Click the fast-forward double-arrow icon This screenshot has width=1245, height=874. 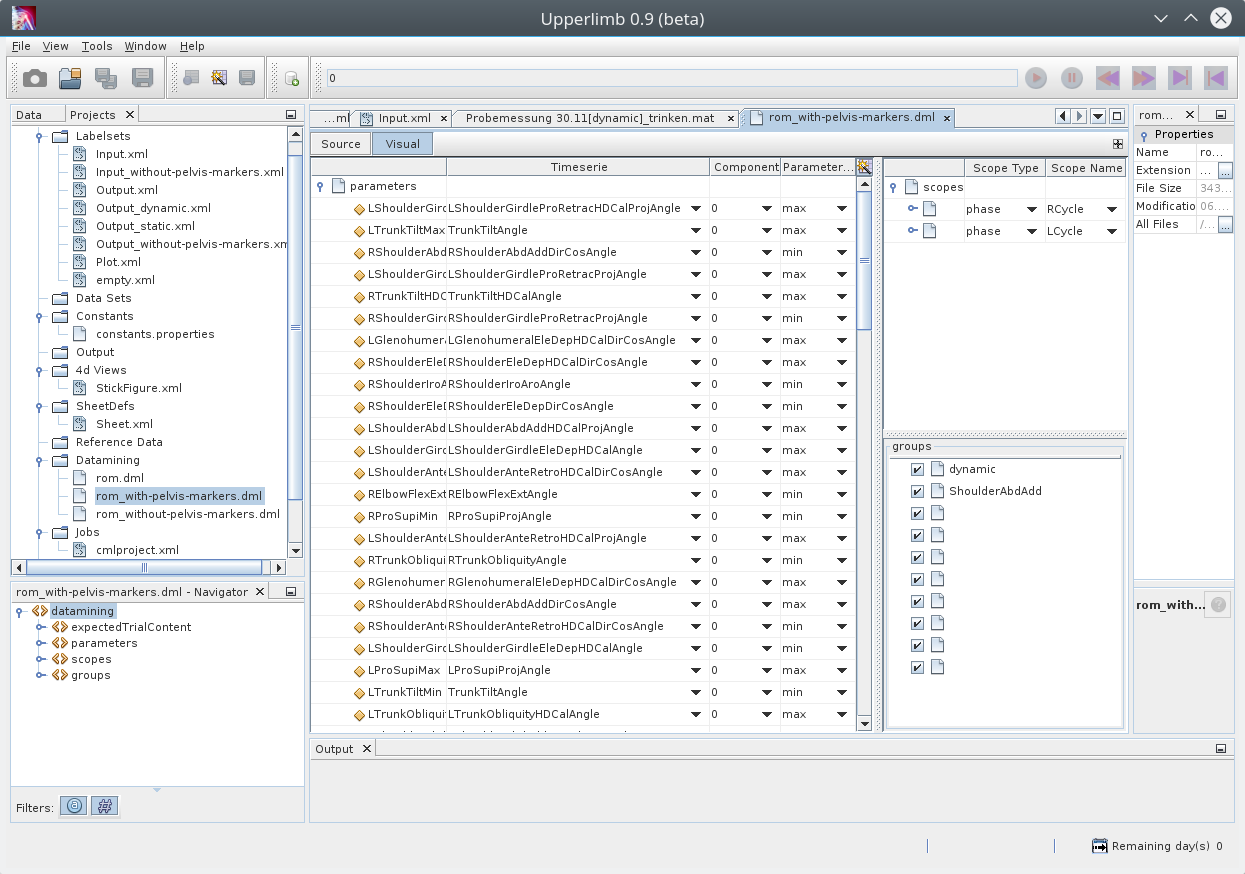coord(1144,78)
